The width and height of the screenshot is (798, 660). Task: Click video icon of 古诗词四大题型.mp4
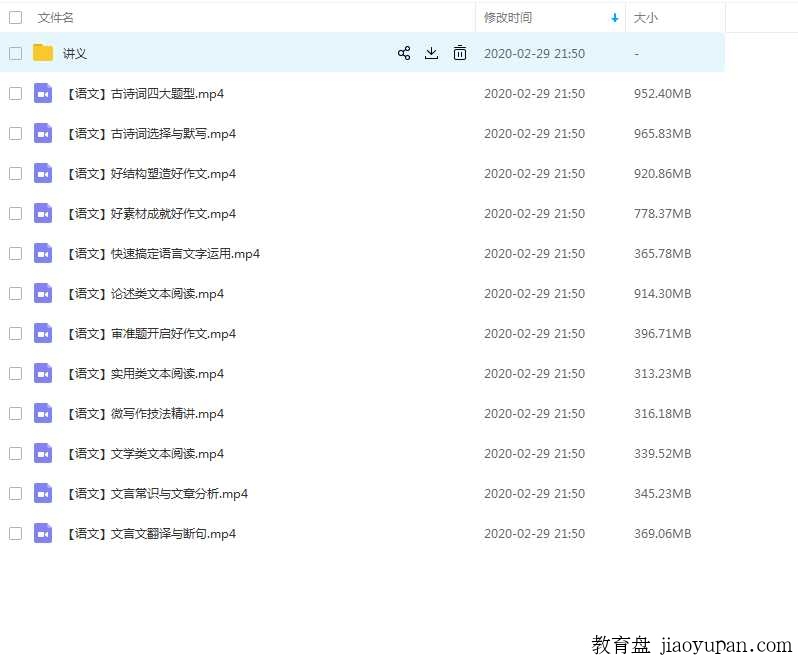[43, 93]
